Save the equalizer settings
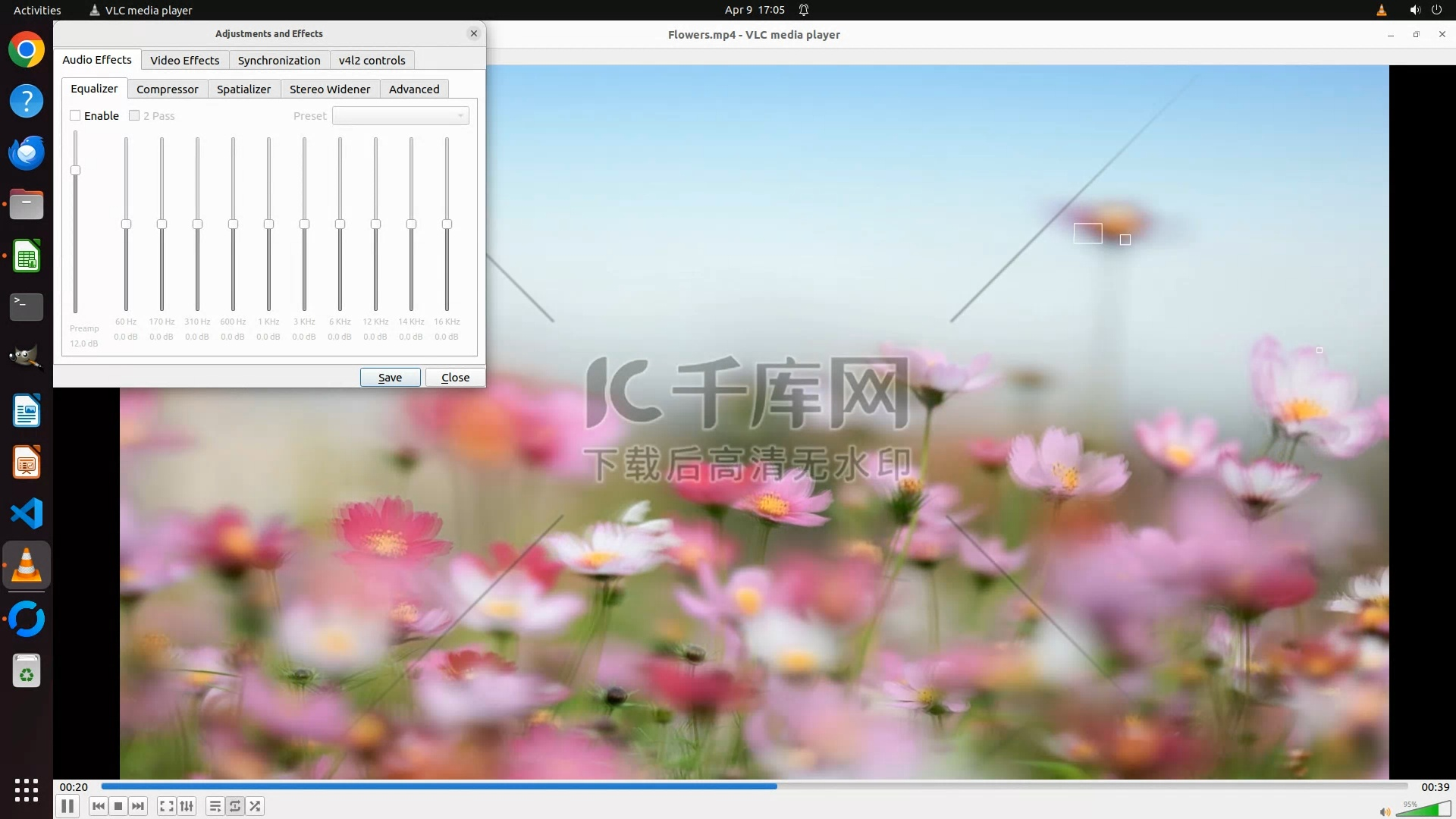The width and height of the screenshot is (1456, 819). tap(390, 377)
